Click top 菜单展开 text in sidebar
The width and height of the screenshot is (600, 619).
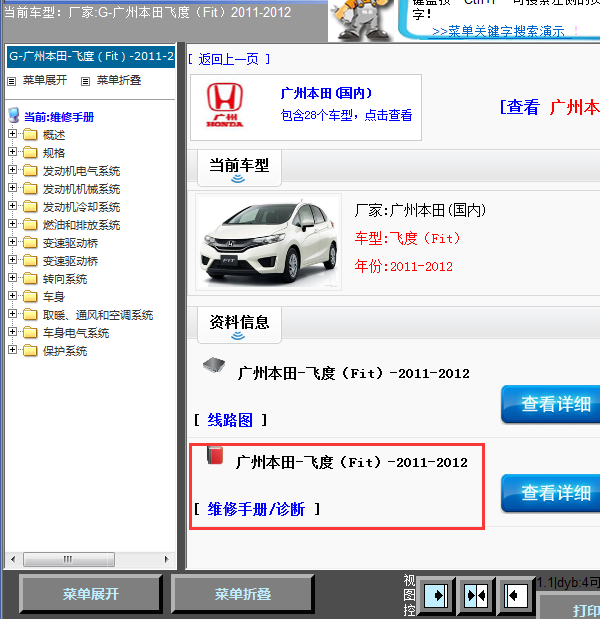point(45,80)
